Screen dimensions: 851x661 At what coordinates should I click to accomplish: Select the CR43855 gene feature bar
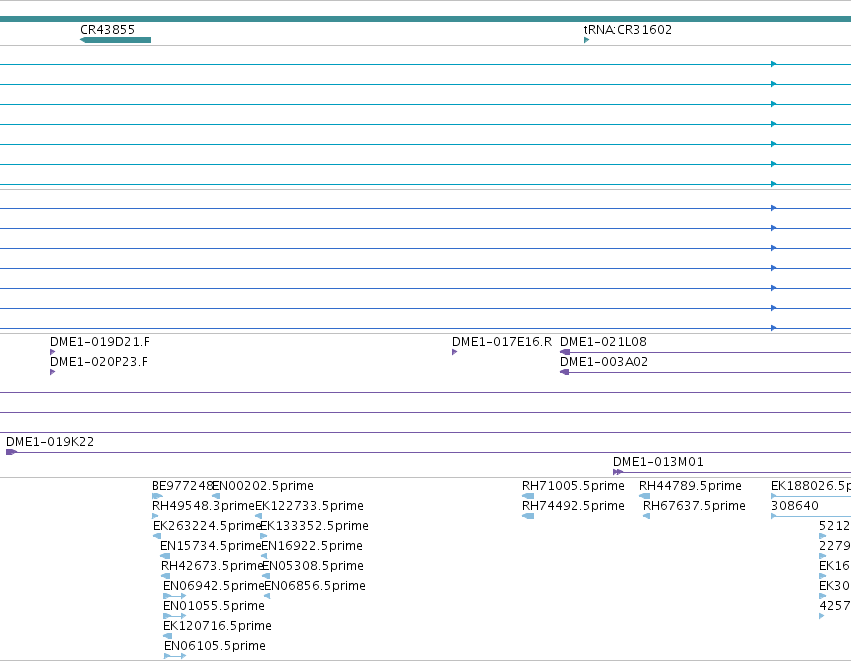pyautogui.click(x=115, y=40)
